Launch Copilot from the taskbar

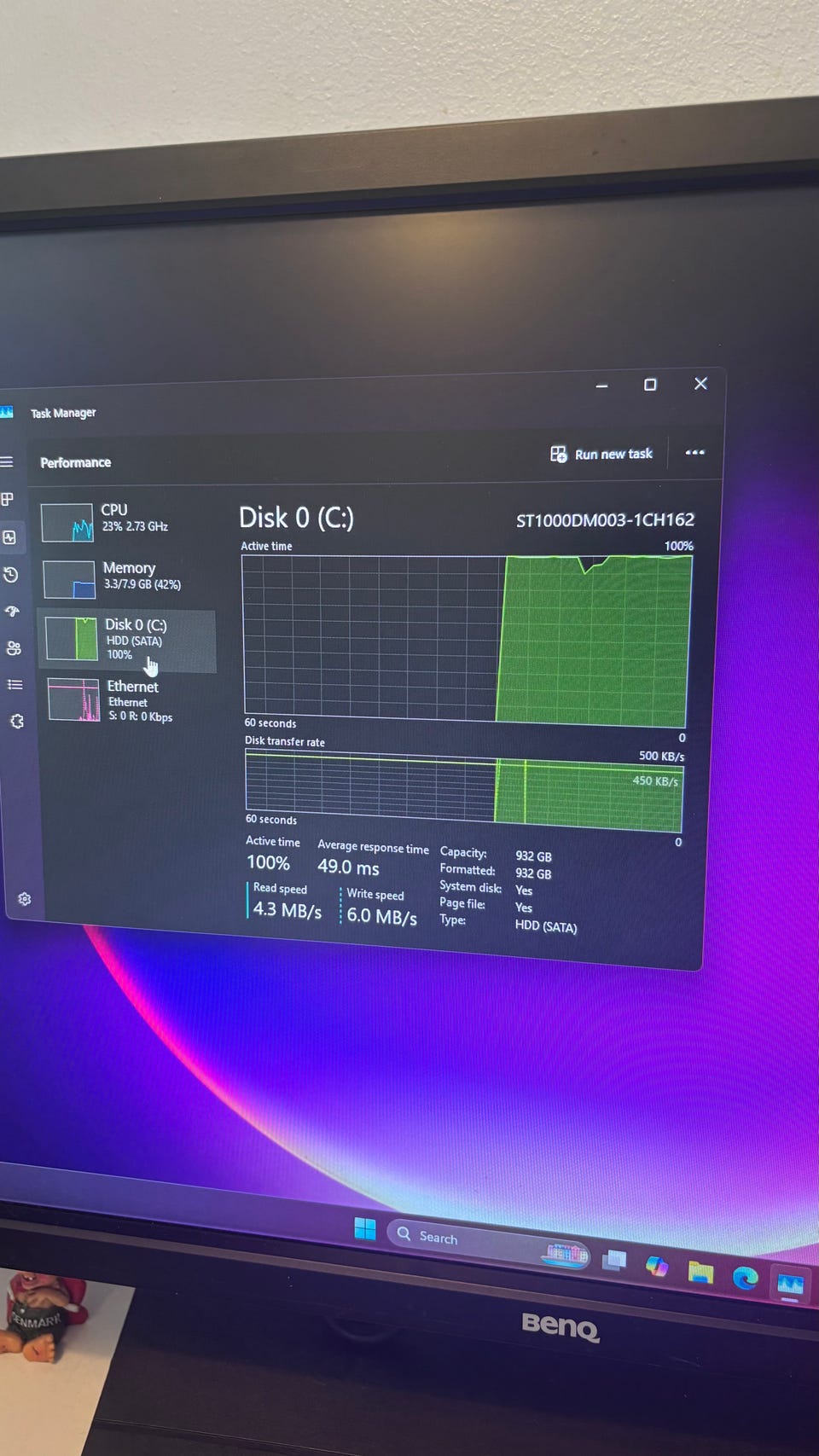coord(657,1266)
